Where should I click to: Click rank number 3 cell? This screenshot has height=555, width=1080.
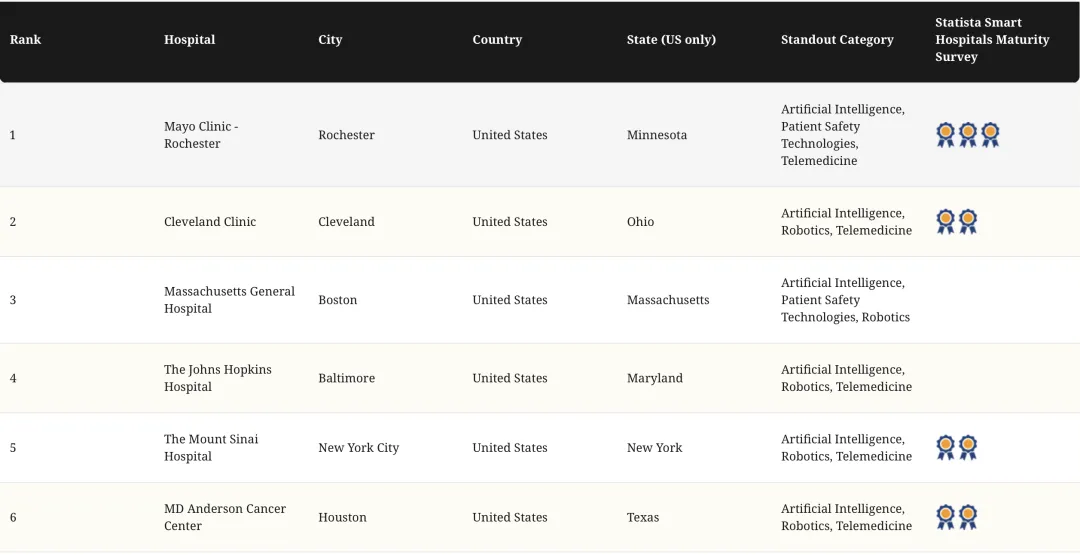point(12,300)
